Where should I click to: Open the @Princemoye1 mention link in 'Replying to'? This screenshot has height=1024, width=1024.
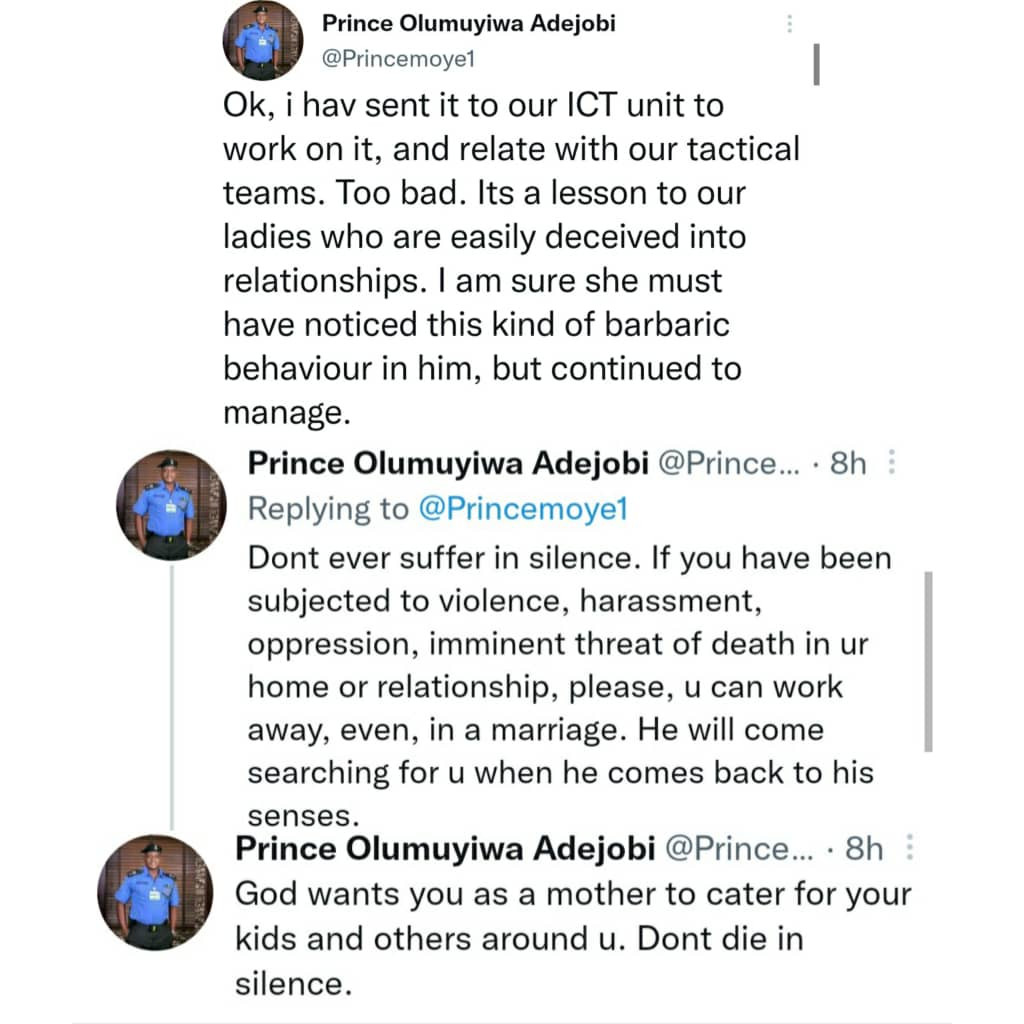point(523,508)
